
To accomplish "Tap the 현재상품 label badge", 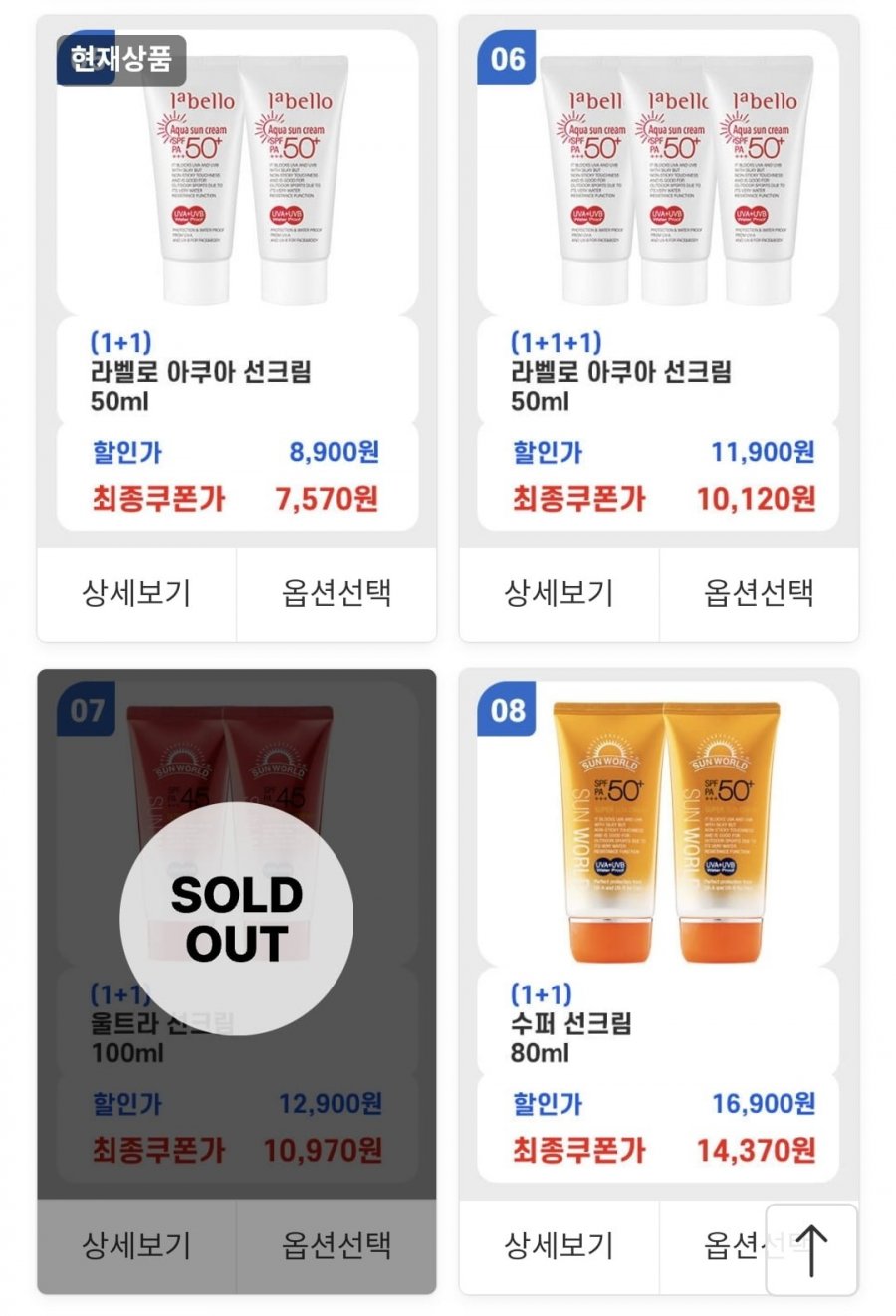I will tap(120, 59).
